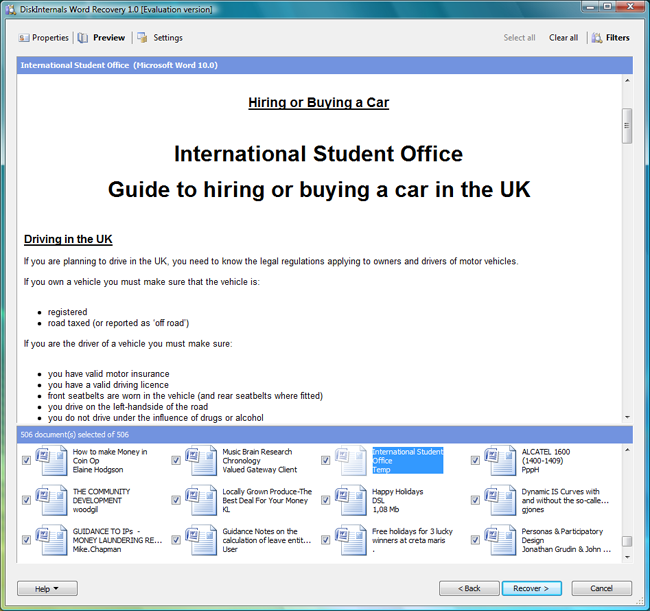The image size is (650, 611).
Task: Click the Happy Holidays document icon
Action: pos(351,500)
